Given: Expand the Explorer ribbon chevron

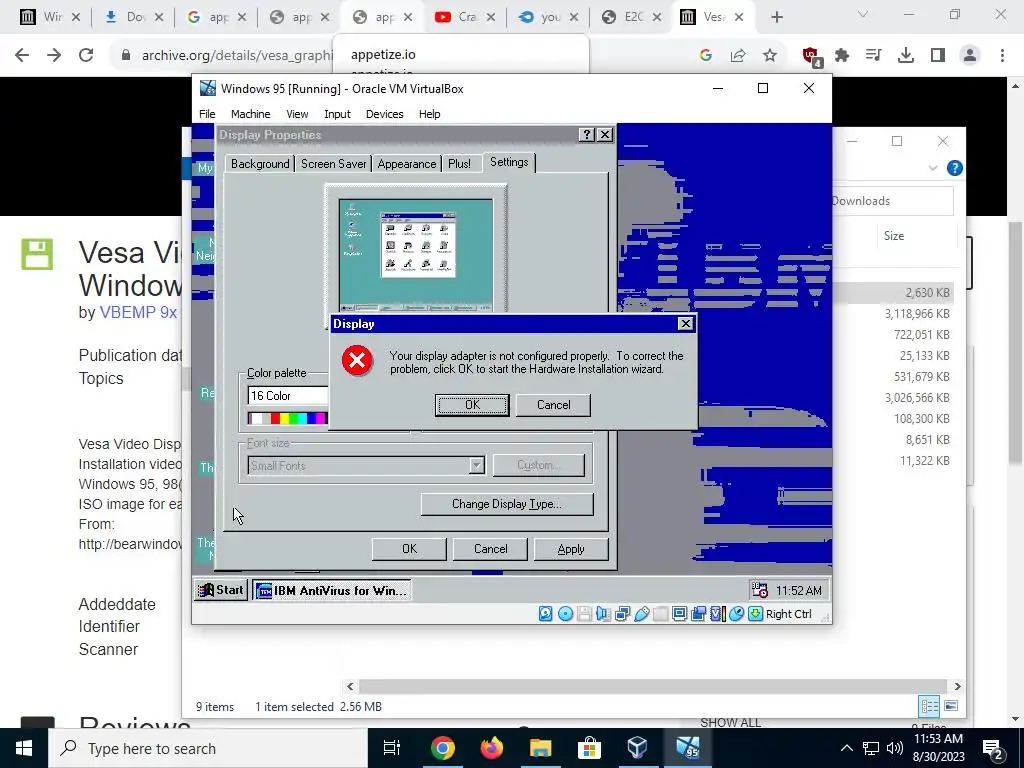Looking at the screenshot, I should 933,168.
